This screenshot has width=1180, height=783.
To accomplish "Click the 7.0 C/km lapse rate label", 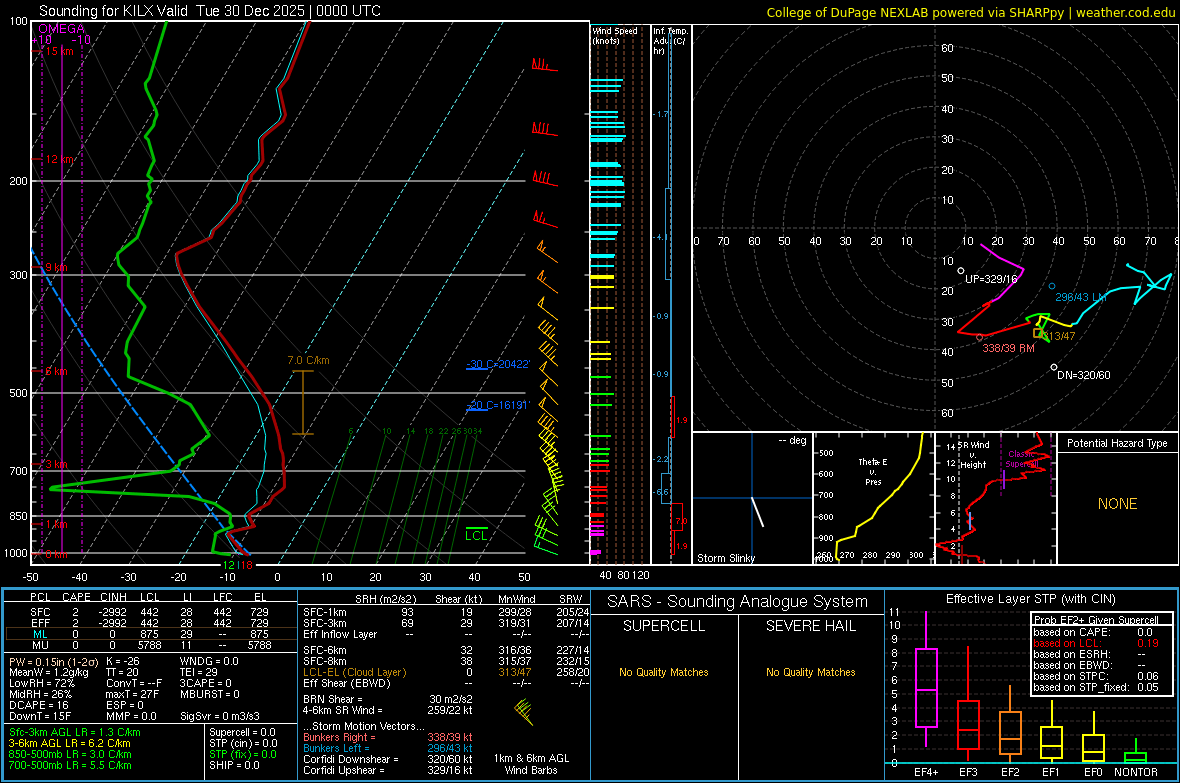I will click(309, 361).
